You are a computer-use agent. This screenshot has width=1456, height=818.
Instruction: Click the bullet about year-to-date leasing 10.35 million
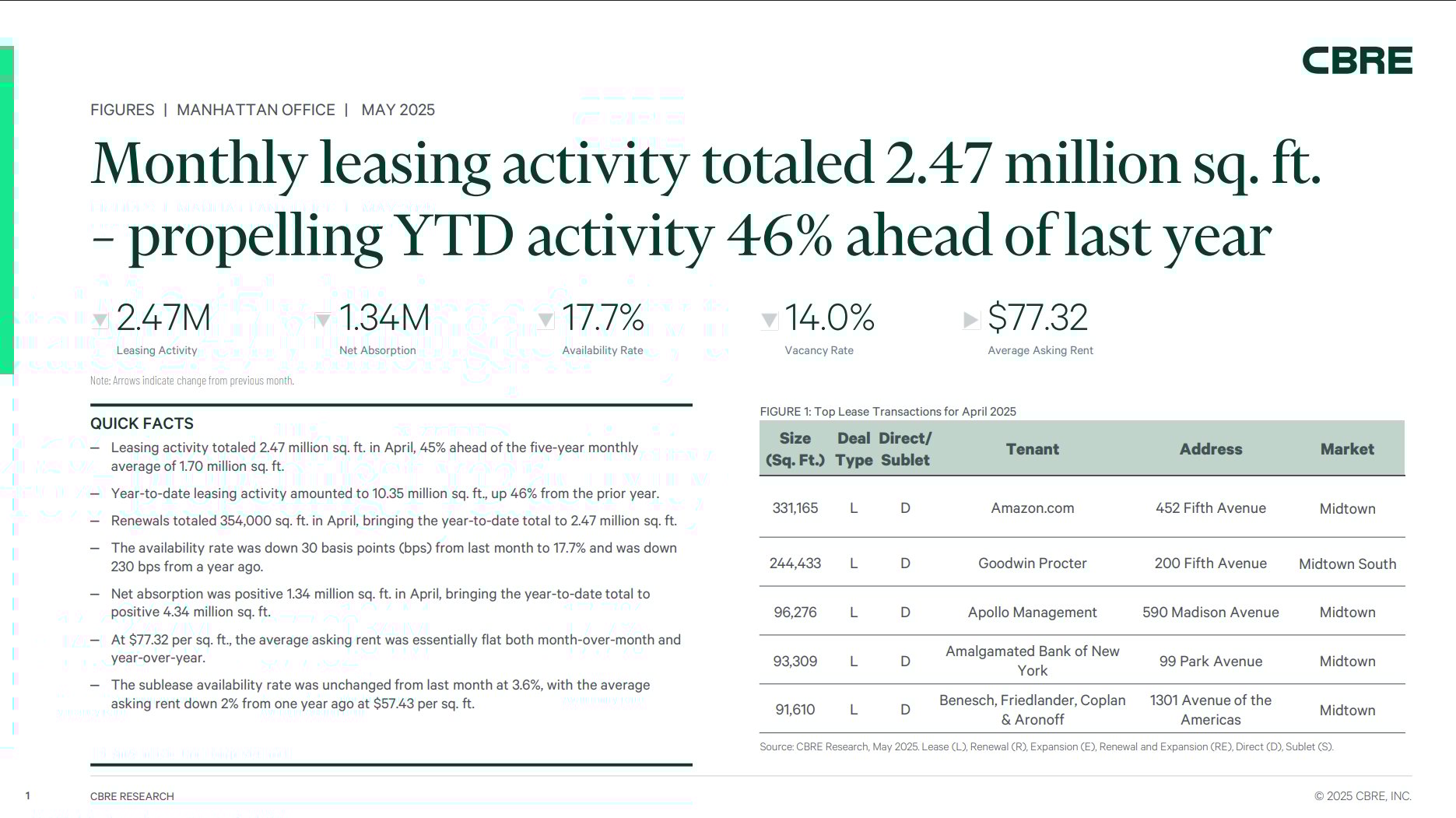coord(385,493)
